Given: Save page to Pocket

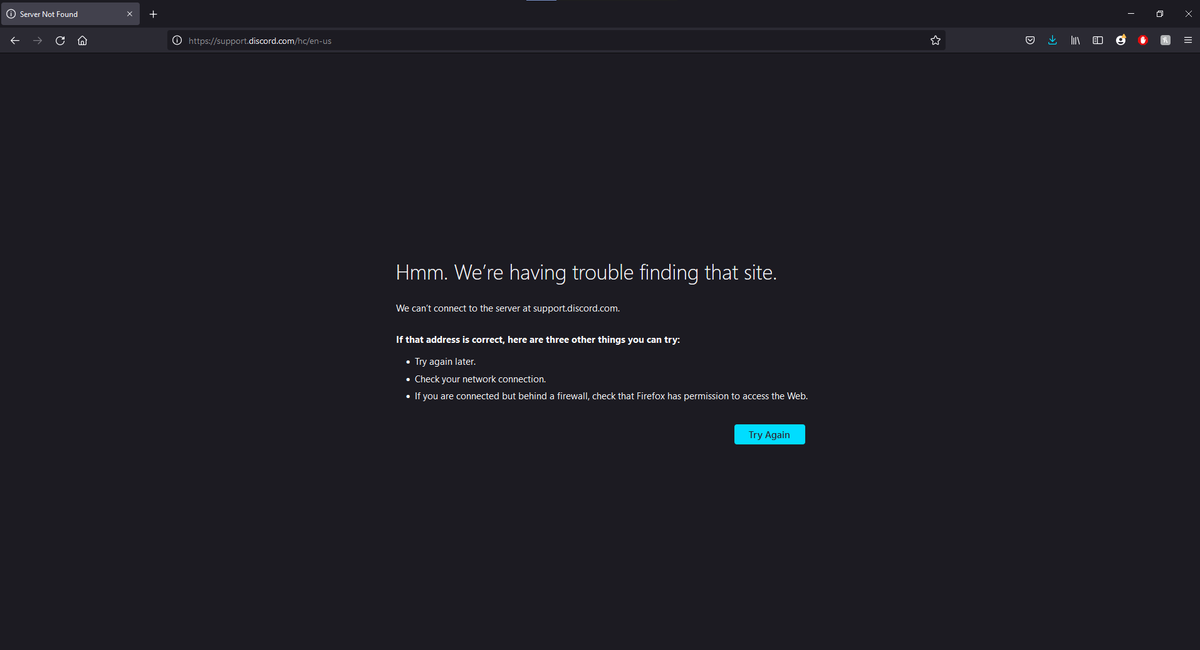Looking at the screenshot, I should click(1030, 41).
